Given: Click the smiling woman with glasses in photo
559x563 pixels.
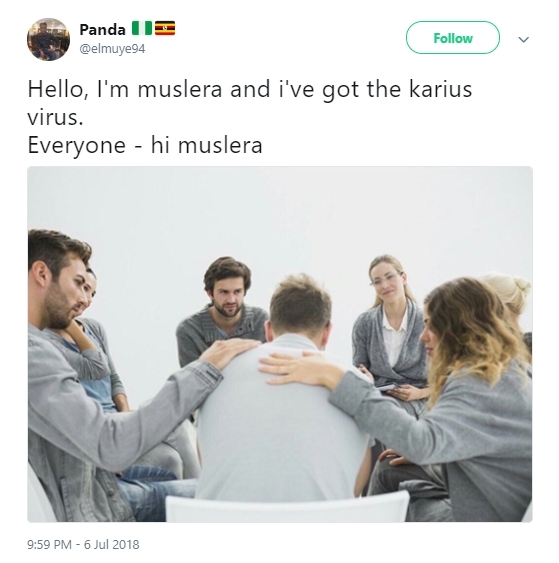Looking at the screenshot, I should (390, 323).
